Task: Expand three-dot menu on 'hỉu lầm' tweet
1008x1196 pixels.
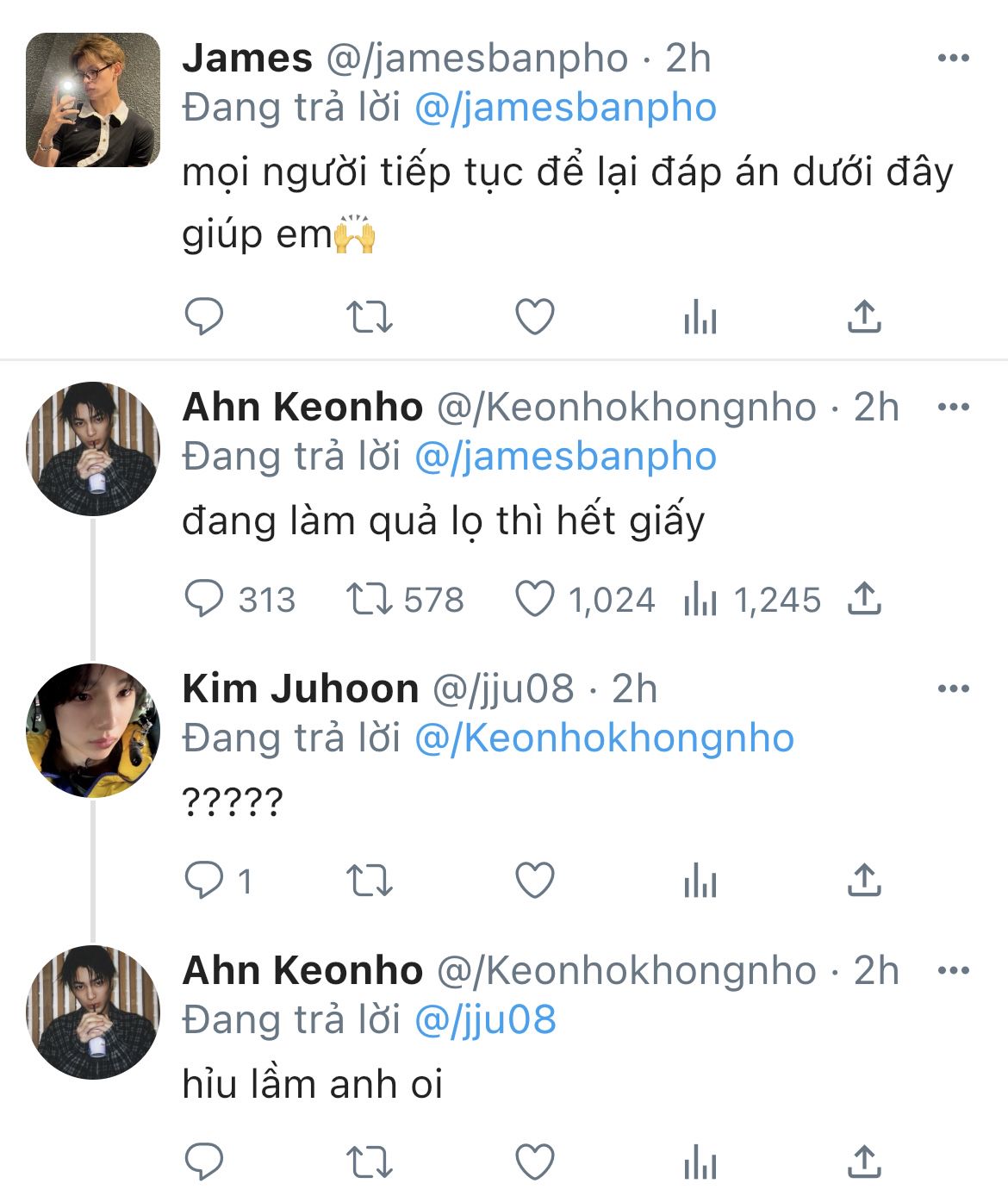Action: [x=953, y=970]
